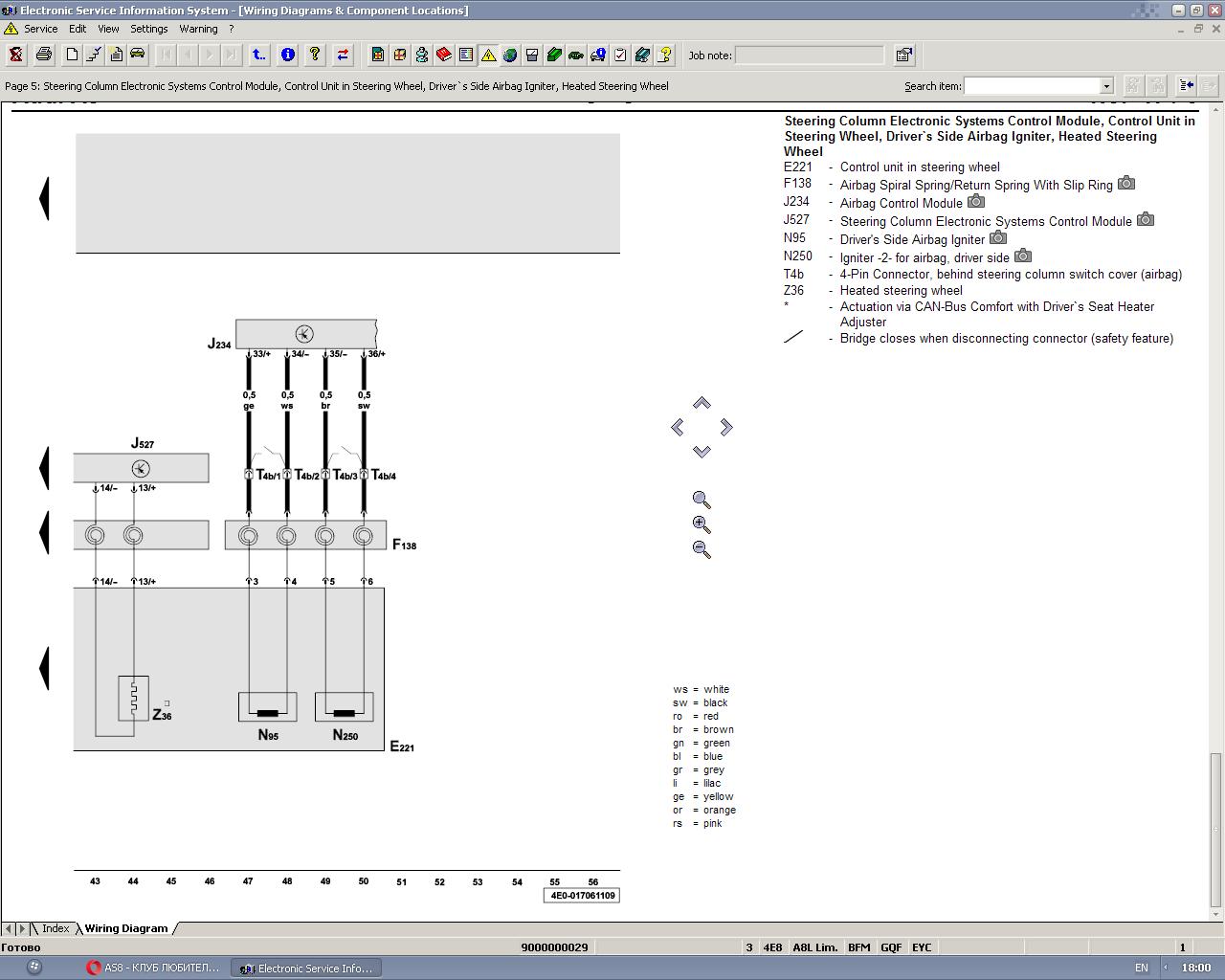Click the vertical scrollbar thumb on the right
This screenshot has width=1225, height=980.
pos(1216,828)
